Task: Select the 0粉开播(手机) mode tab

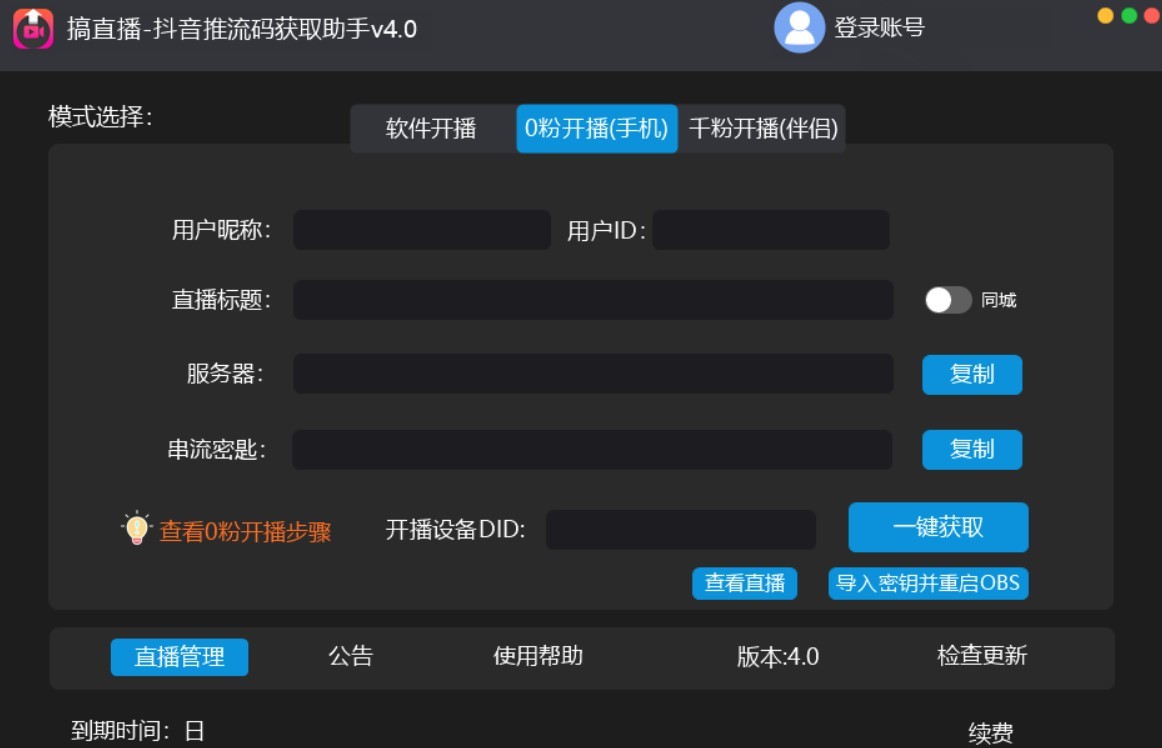Action: point(597,128)
